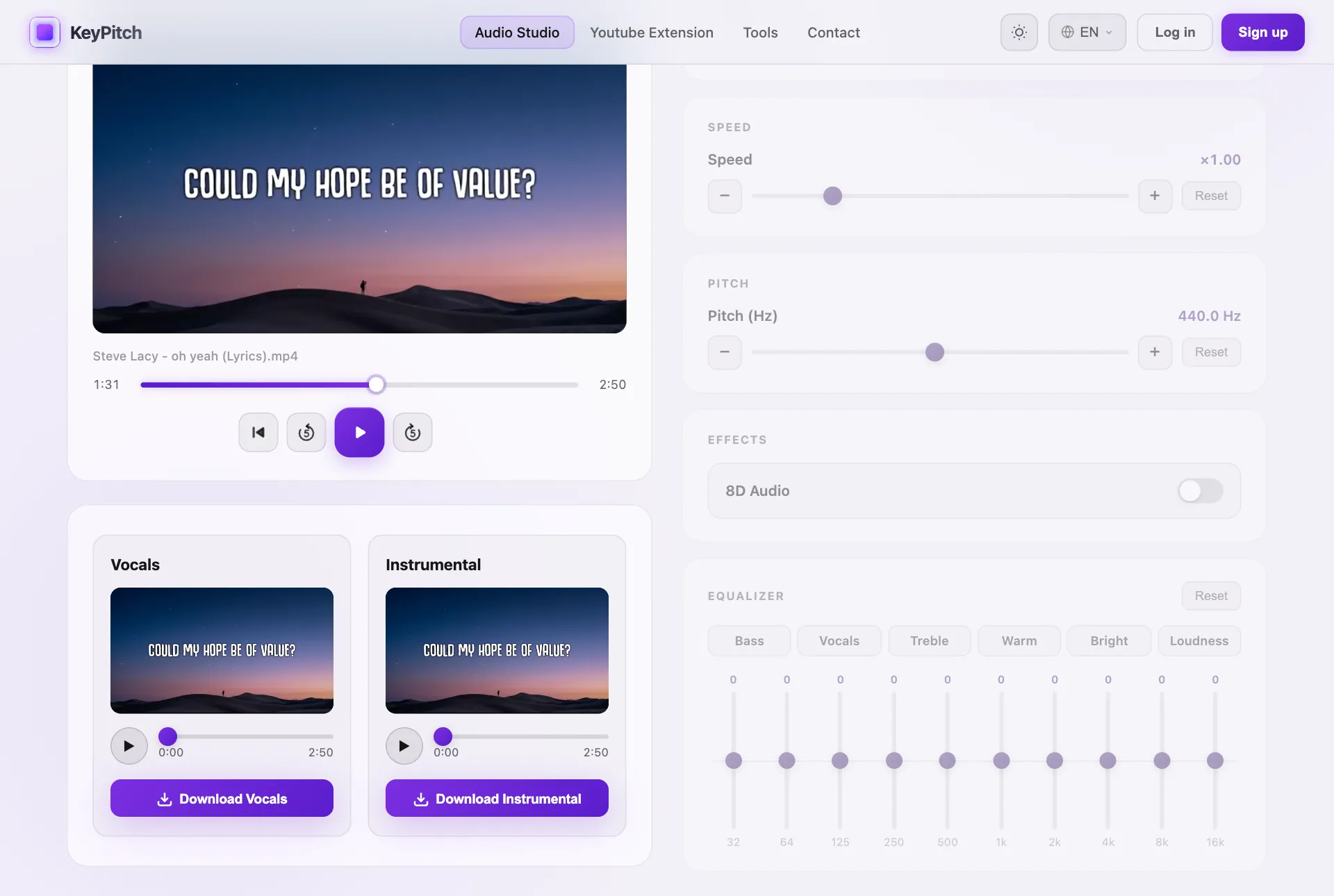
Task: Apply the Vocals equalizer preset
Action: click(x=839, y=641)
